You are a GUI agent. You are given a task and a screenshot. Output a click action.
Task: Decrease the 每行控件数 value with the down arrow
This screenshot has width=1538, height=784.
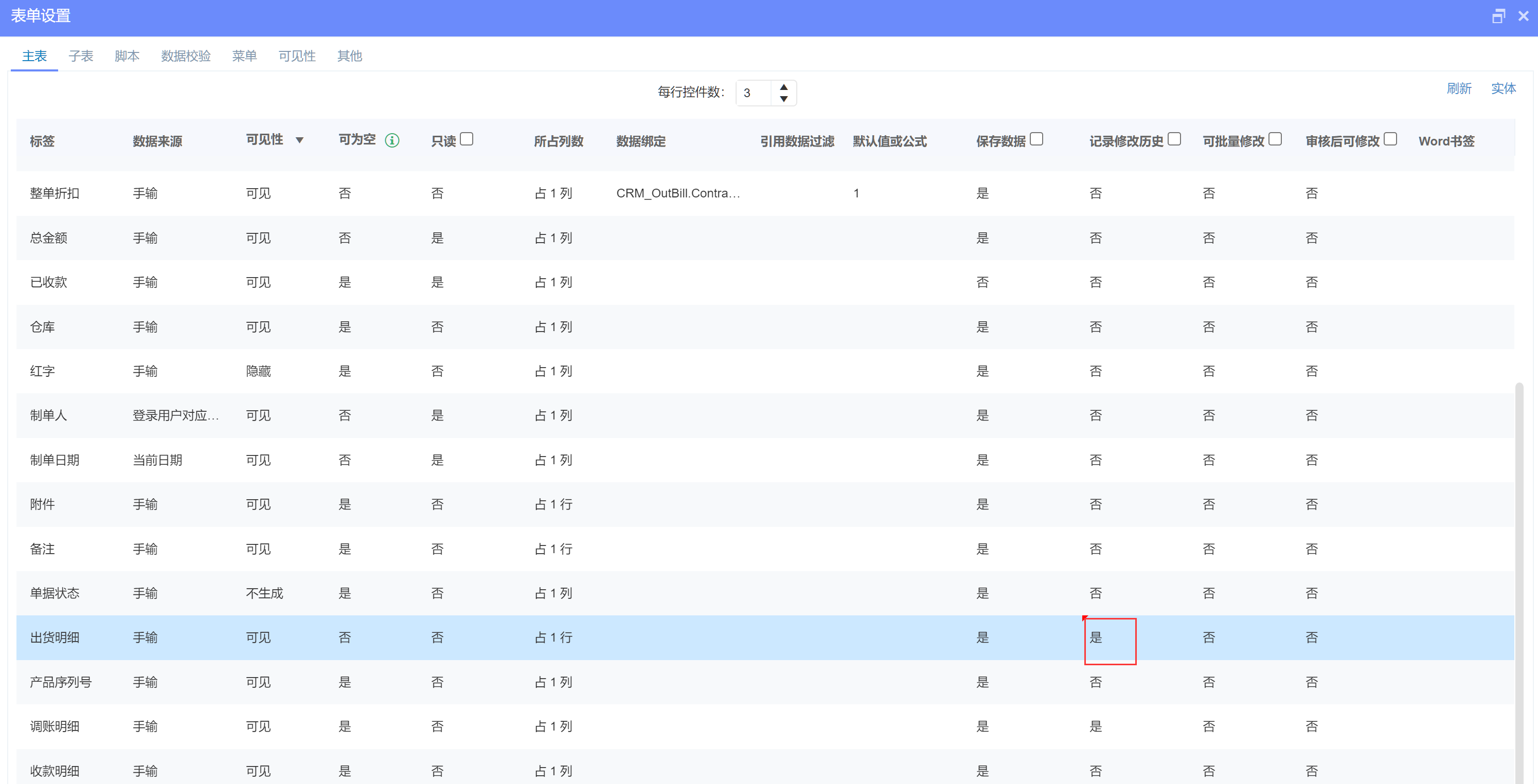[x=784, y=99]
